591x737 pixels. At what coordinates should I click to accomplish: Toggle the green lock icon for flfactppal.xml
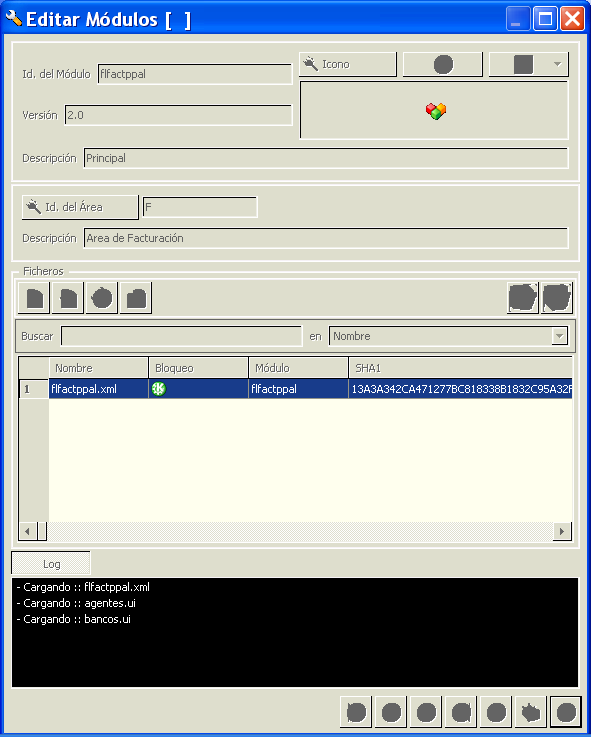coord(159,389)
